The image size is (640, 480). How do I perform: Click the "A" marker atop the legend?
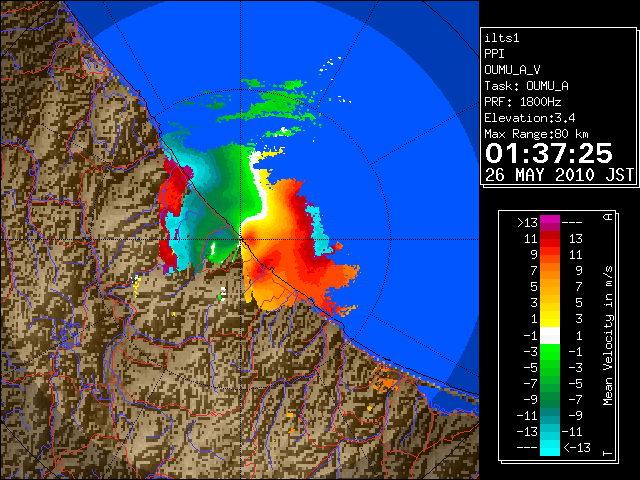(608, 217)
